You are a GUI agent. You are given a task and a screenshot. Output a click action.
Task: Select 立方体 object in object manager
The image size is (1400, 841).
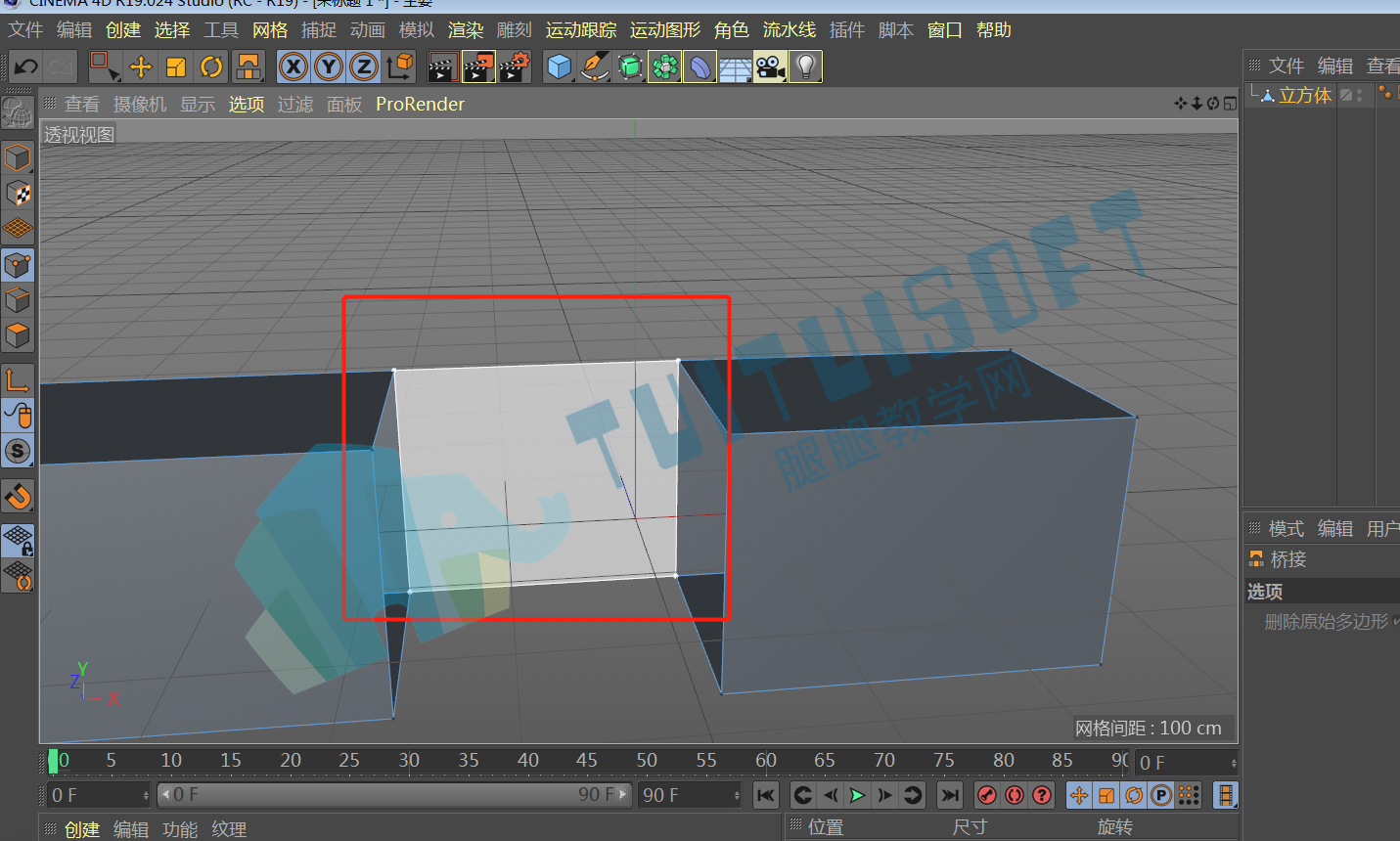1305,95
